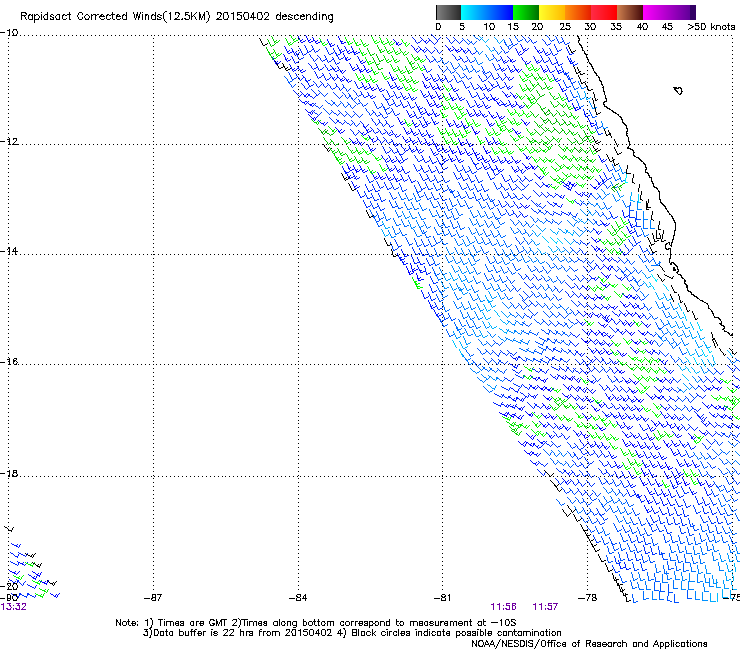
Task: Click the -18 latitude axis label
Action: pos(9,473)
